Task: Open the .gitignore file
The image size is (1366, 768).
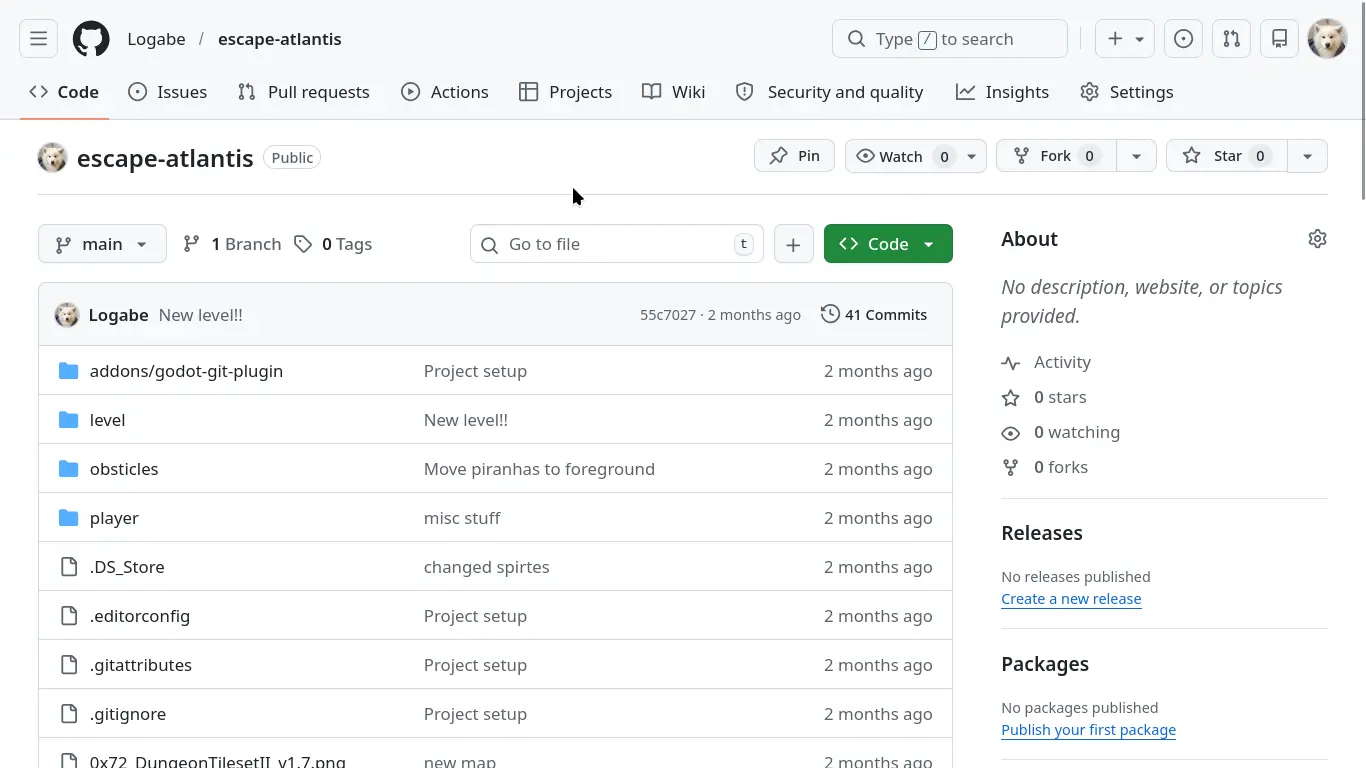Action: 128,714
